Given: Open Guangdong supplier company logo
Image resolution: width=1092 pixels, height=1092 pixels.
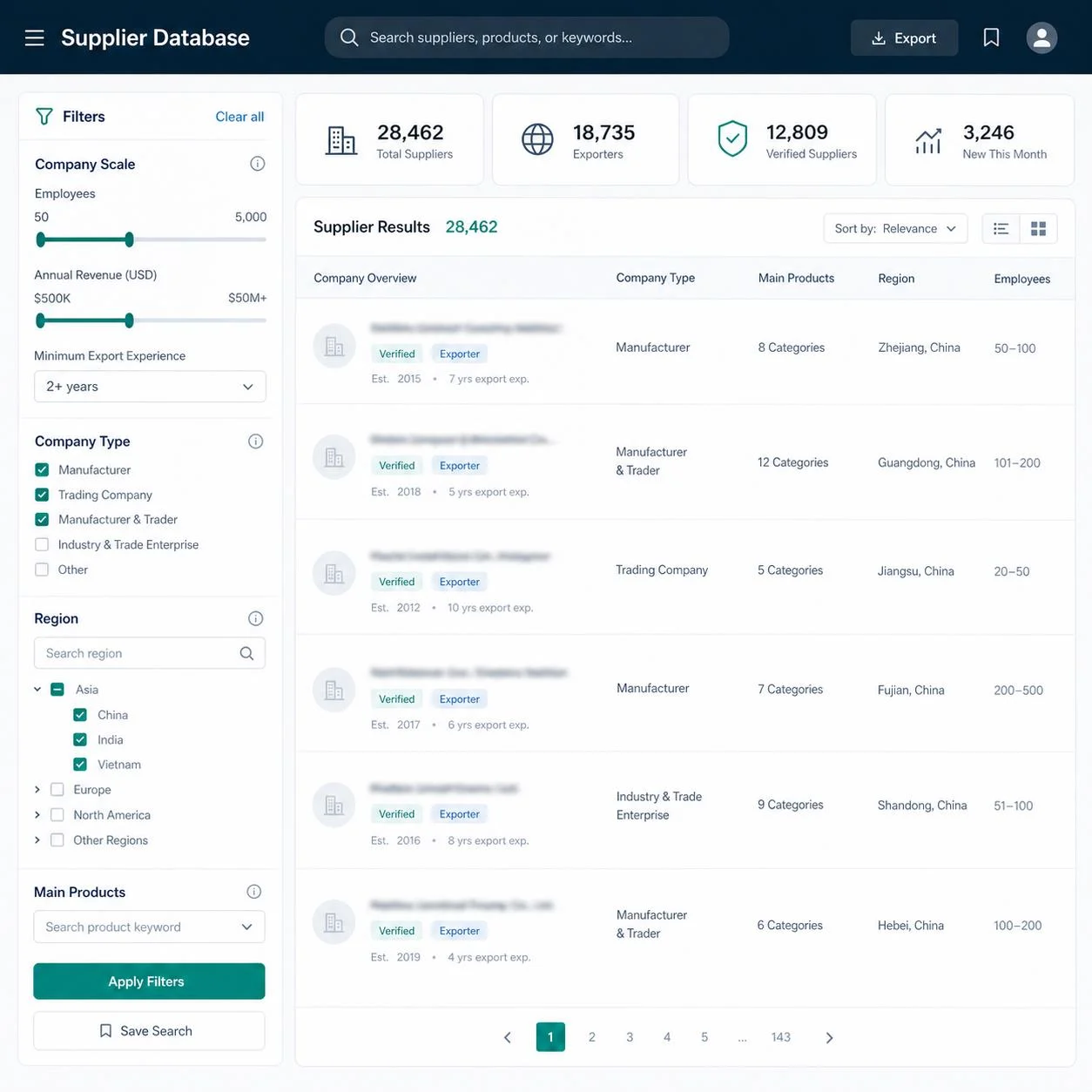Looking at the screenshot, I should (x=334, y=457).
